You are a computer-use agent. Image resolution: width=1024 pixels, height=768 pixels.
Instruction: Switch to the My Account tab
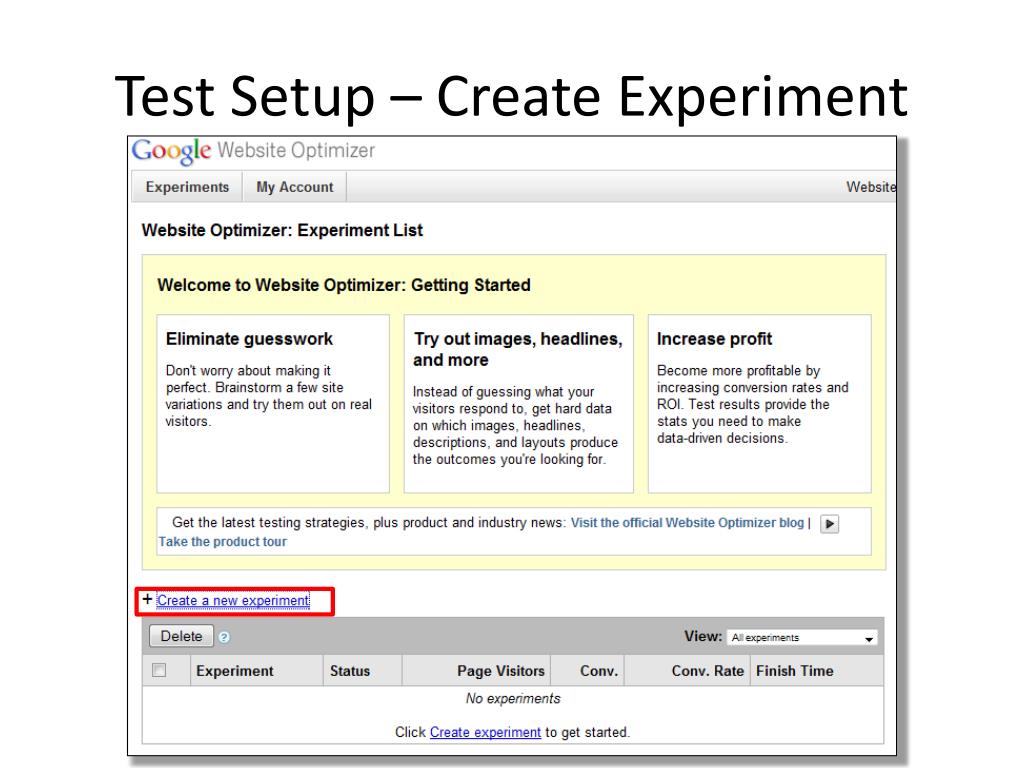coord(295,187)
